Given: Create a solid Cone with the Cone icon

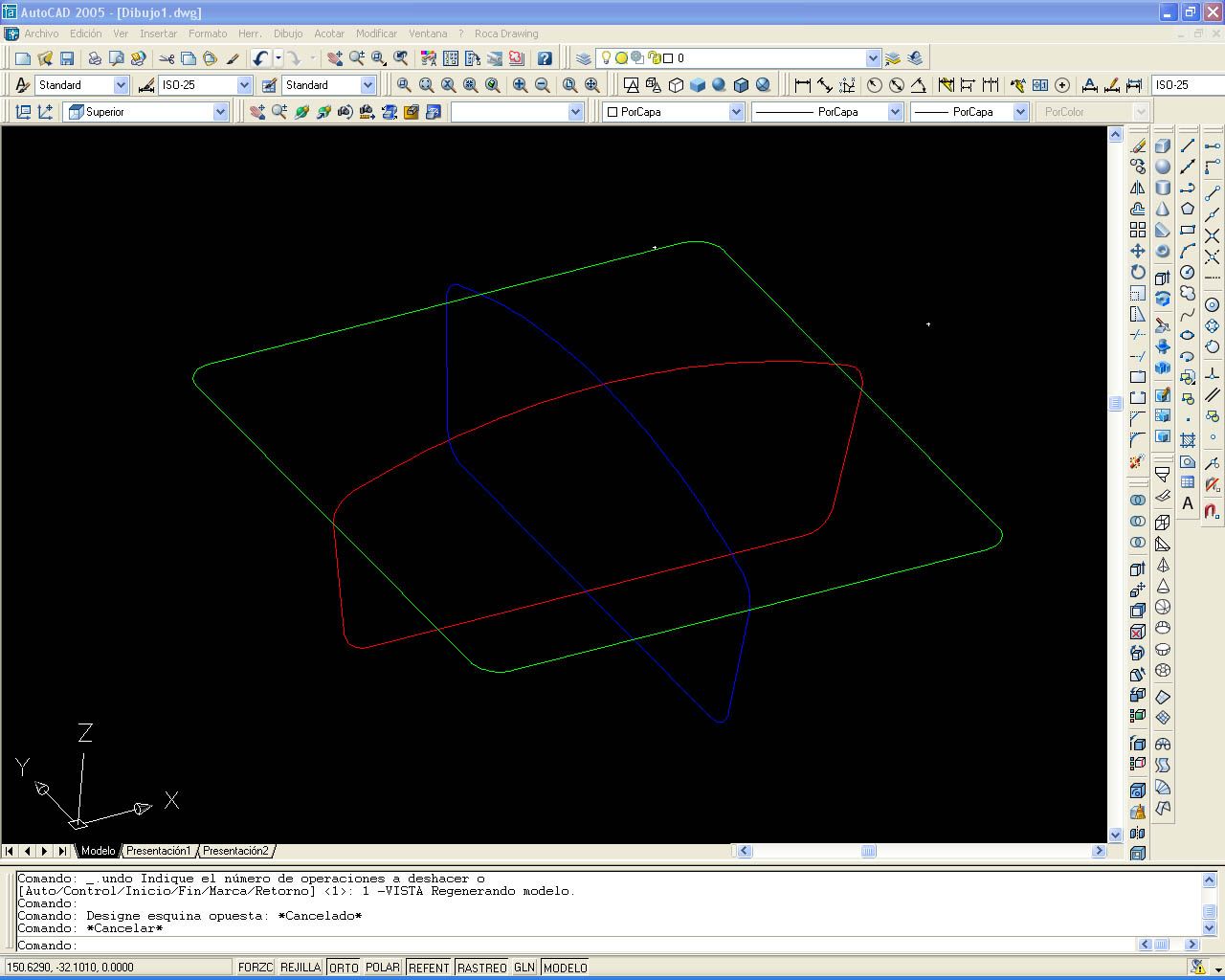Looking at the screenshot, I should (x=1163, y=209).
